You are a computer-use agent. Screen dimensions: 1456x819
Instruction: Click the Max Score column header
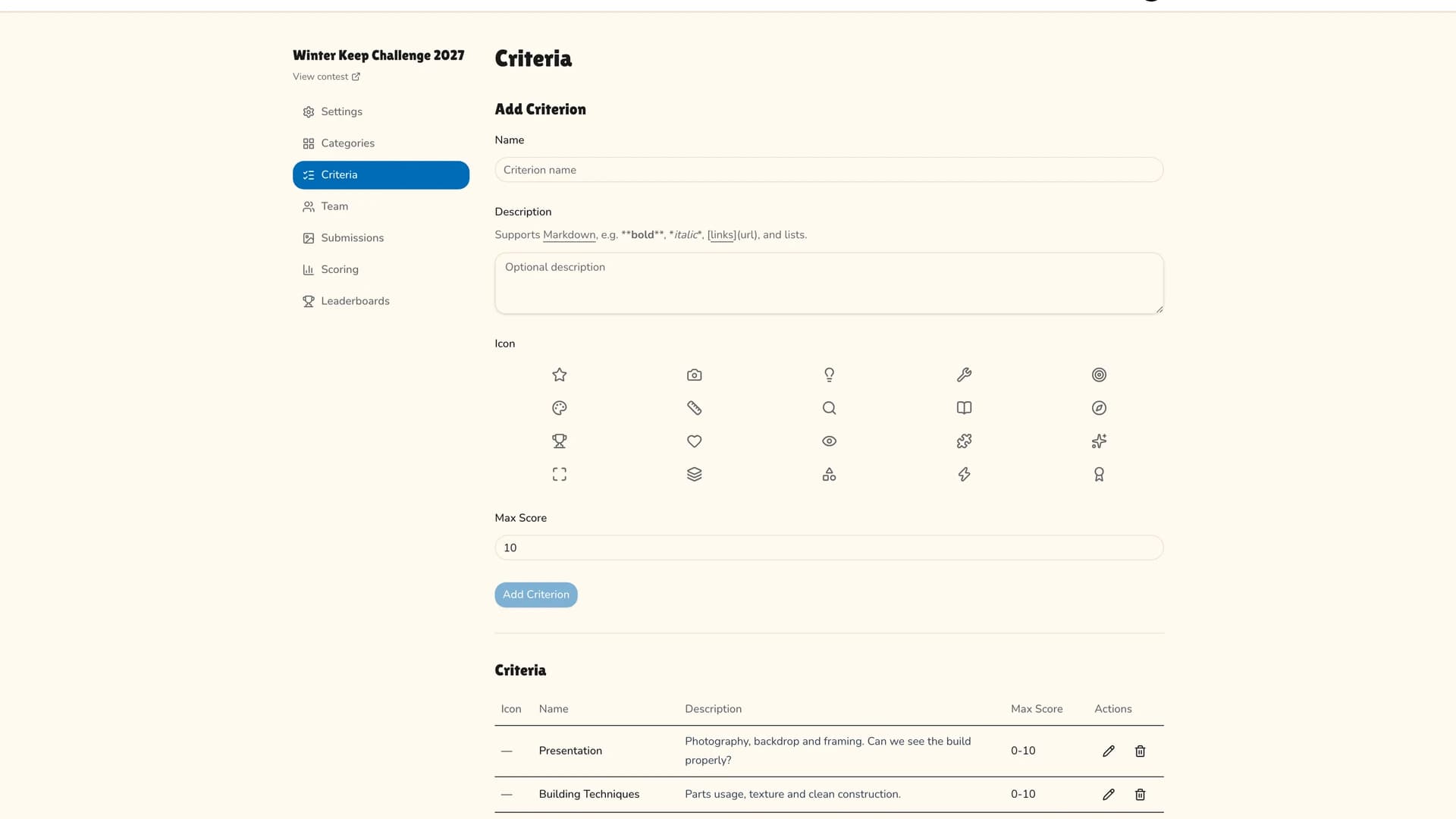(x=1036, y=709)
